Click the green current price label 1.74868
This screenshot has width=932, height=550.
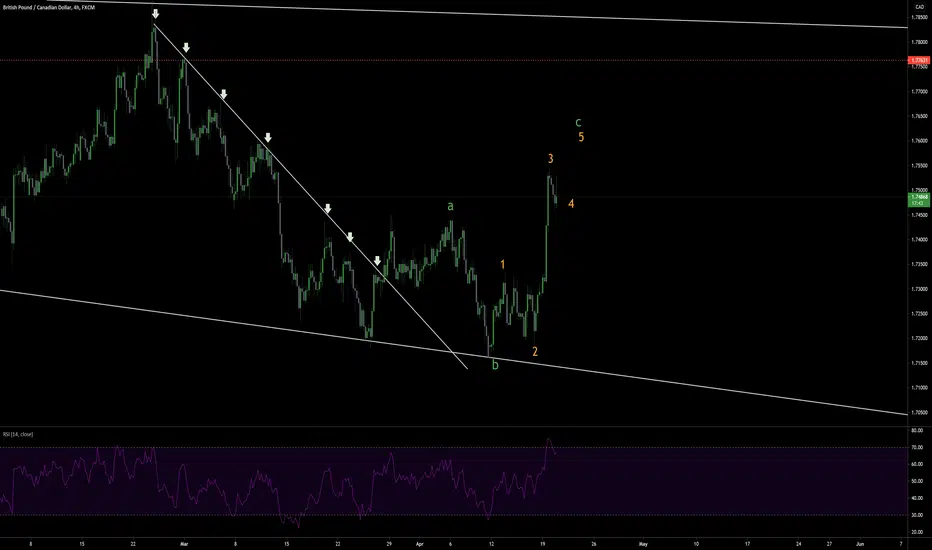919,199
